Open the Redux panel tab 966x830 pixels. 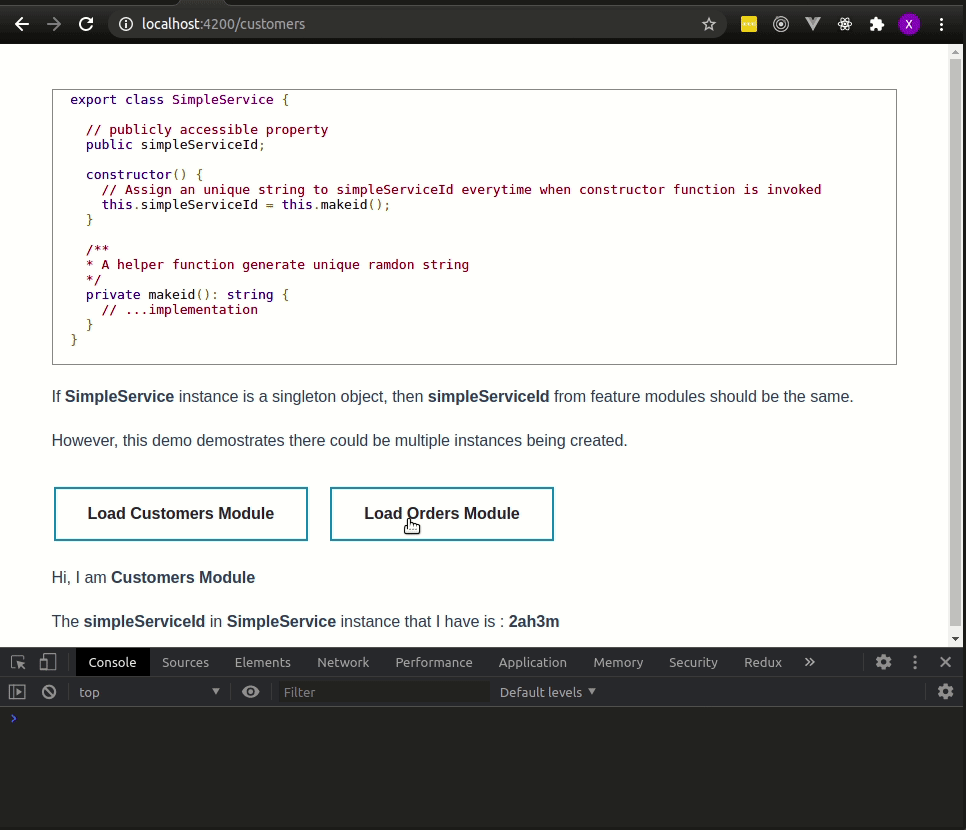[762, 662]
